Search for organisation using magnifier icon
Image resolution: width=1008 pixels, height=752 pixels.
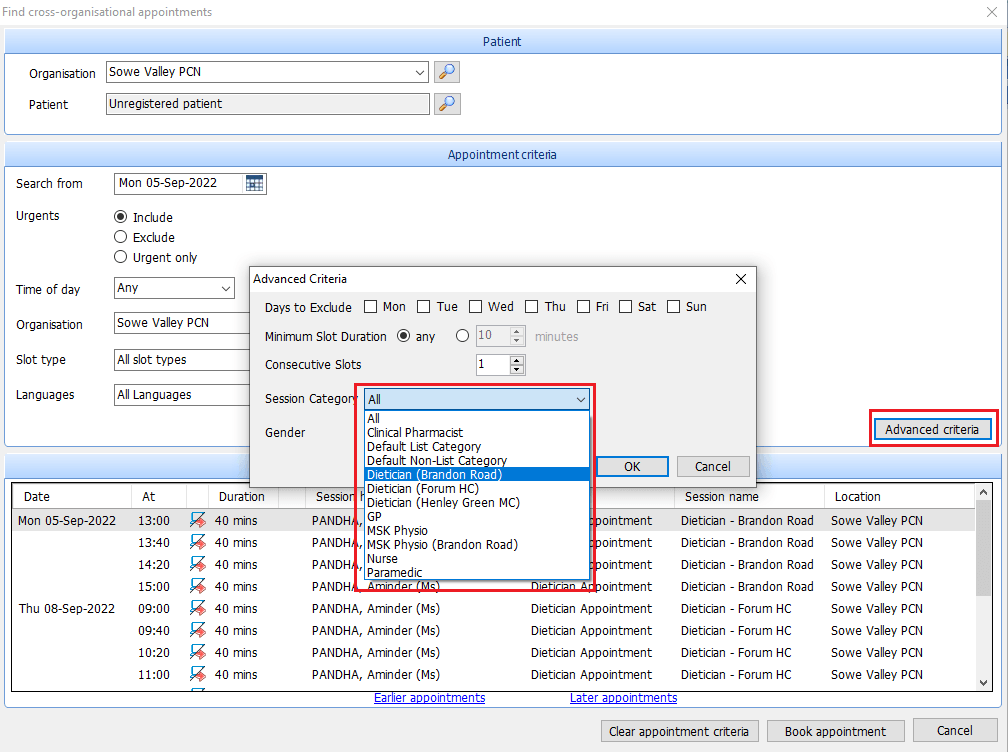pos(447,72)
